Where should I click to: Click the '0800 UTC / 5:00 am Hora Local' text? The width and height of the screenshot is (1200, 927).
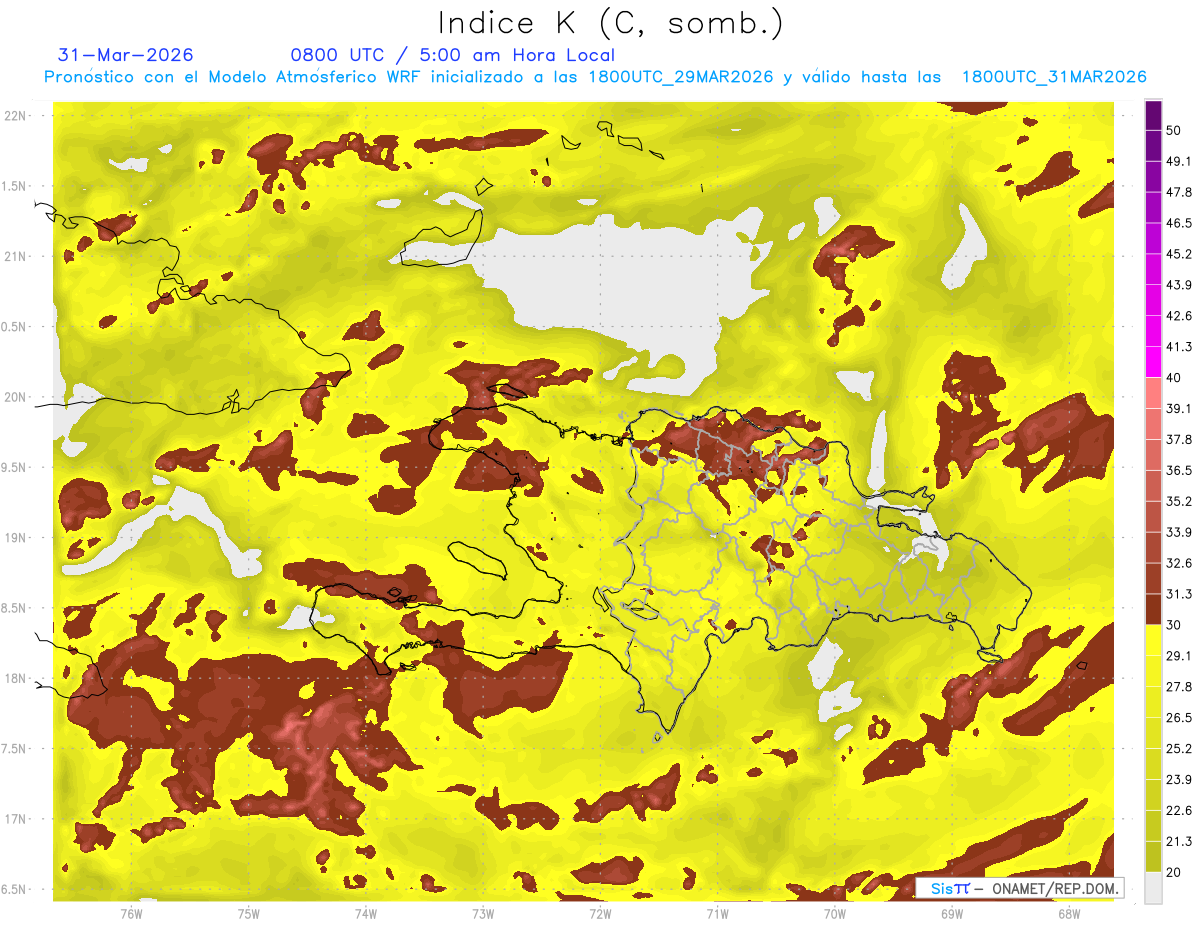point(453,55)
